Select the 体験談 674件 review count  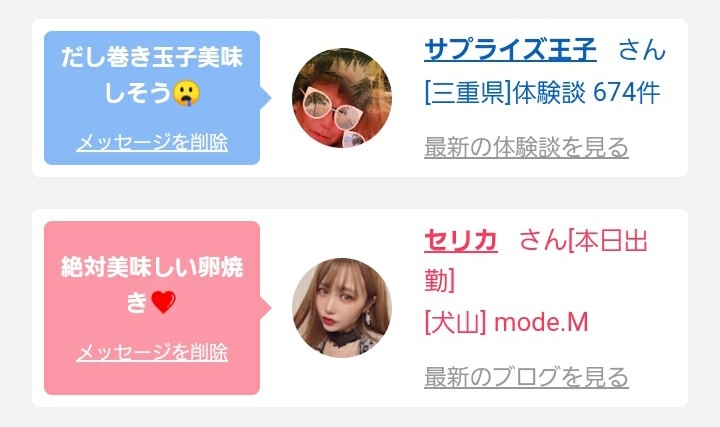(586, 92)
